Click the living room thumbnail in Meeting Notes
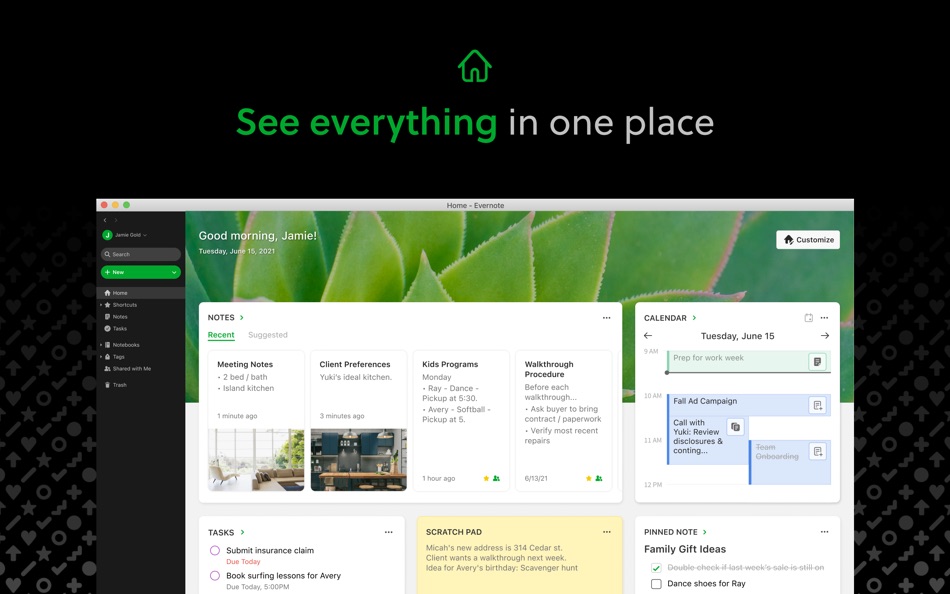This screenshot has height=594, width=950. pyautogui.click(x=256, y=459)
